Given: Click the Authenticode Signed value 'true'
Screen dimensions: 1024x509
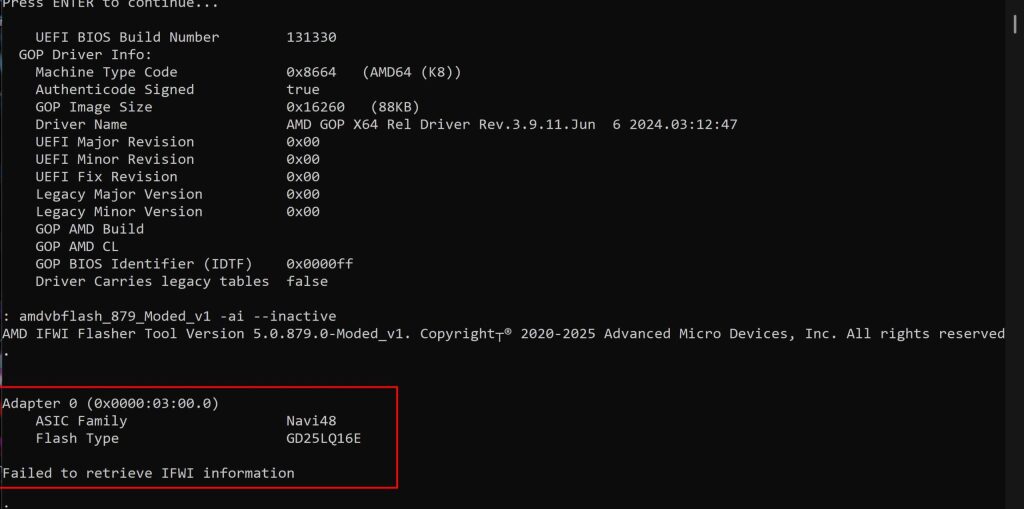Looking at the screenshot, I should tap(303, 89).
